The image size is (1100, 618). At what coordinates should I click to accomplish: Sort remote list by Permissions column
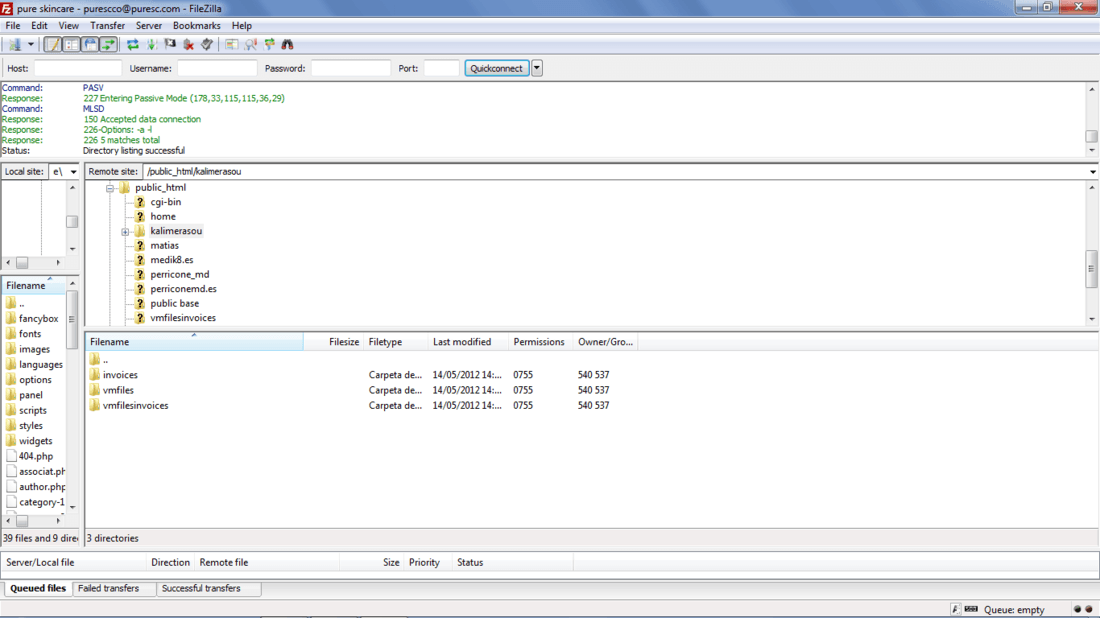[540, 342]
